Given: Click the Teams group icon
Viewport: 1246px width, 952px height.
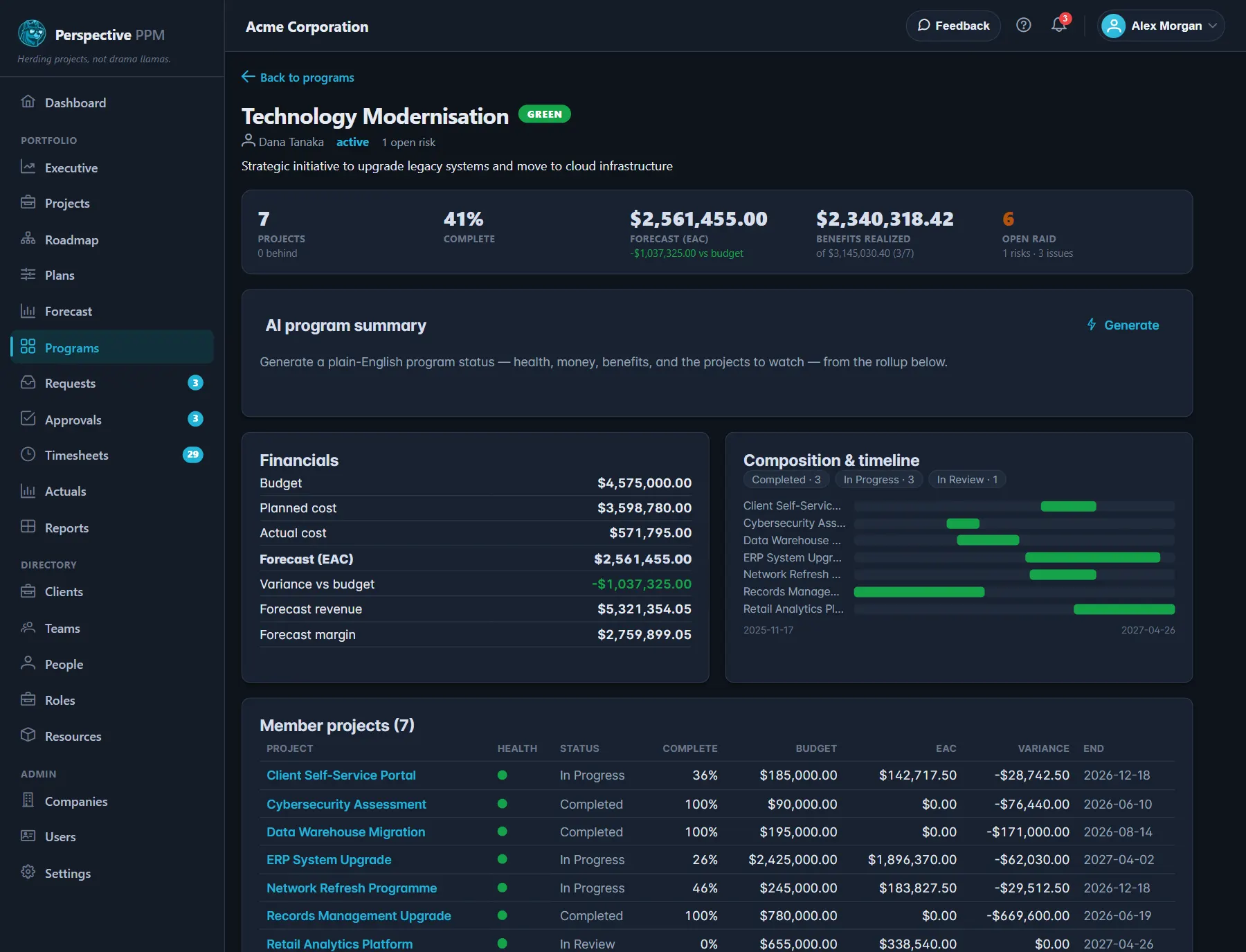Looking at the screenshot, I should click(28, 627).
